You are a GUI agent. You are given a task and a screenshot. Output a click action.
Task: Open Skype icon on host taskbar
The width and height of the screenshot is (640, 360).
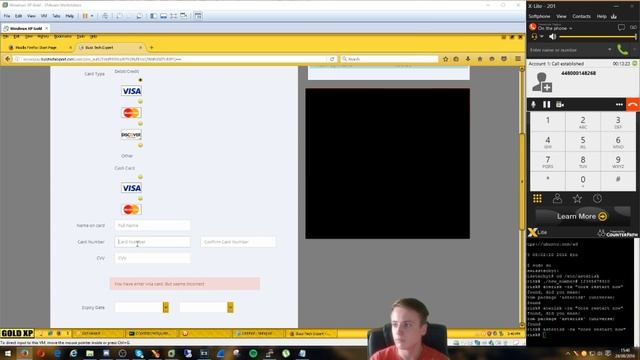[x=139, y=353]
